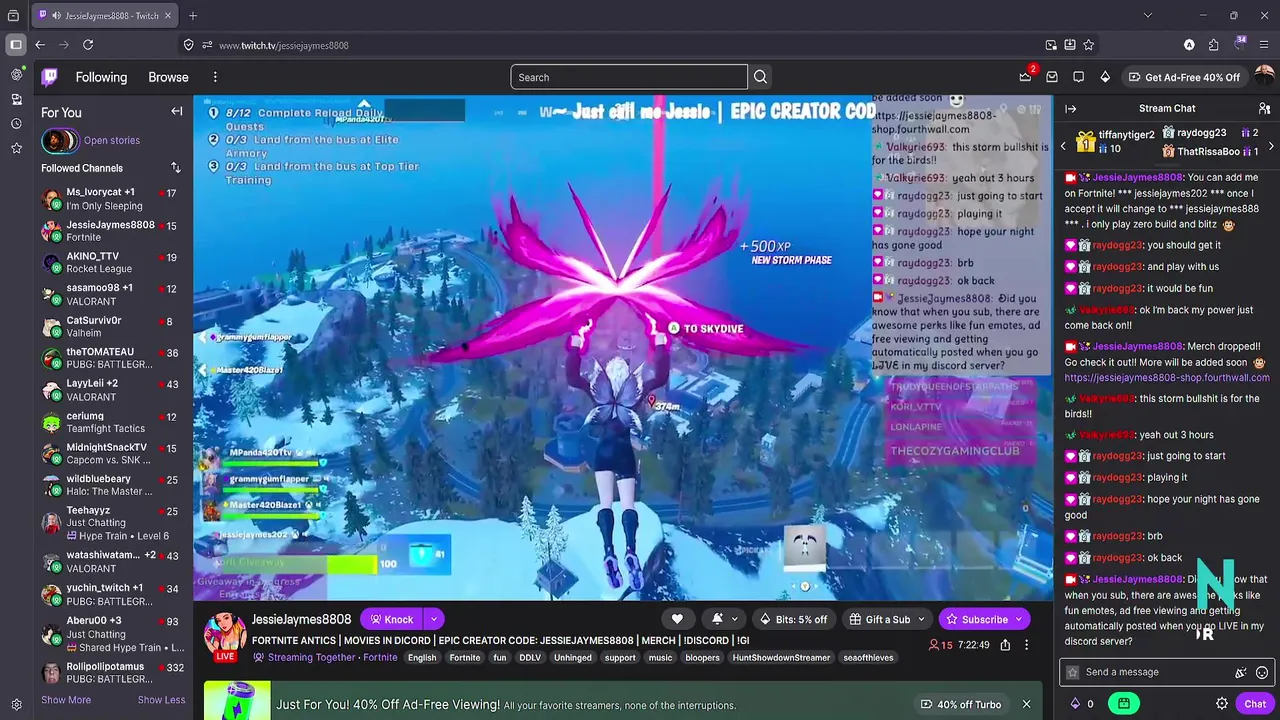Go back to the previous browser page
This screenshot has height=720, width=1280.
[40, 45]
